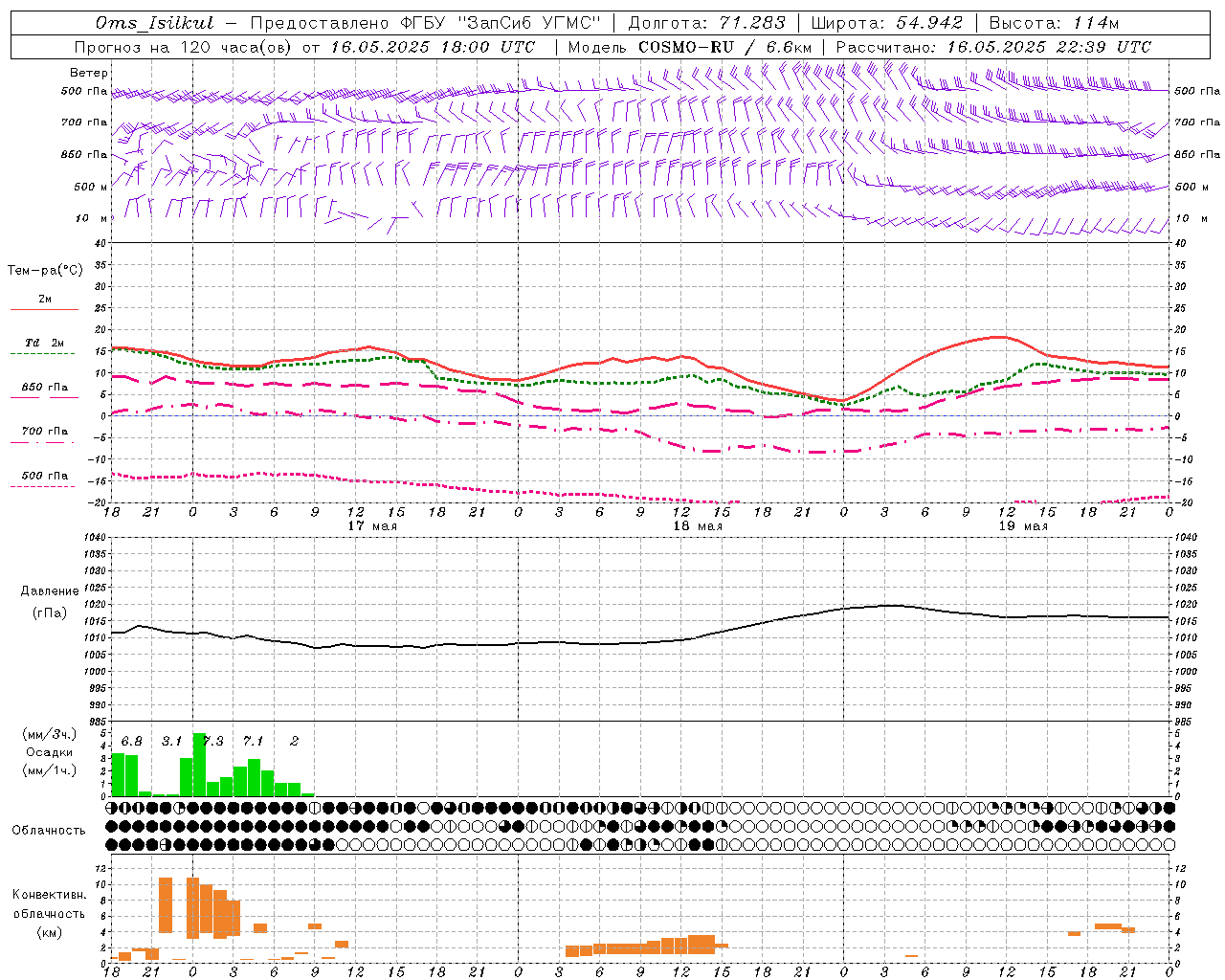
Task: Click the 'Конвективн.' convective label
Action: (x=50, y=895)
